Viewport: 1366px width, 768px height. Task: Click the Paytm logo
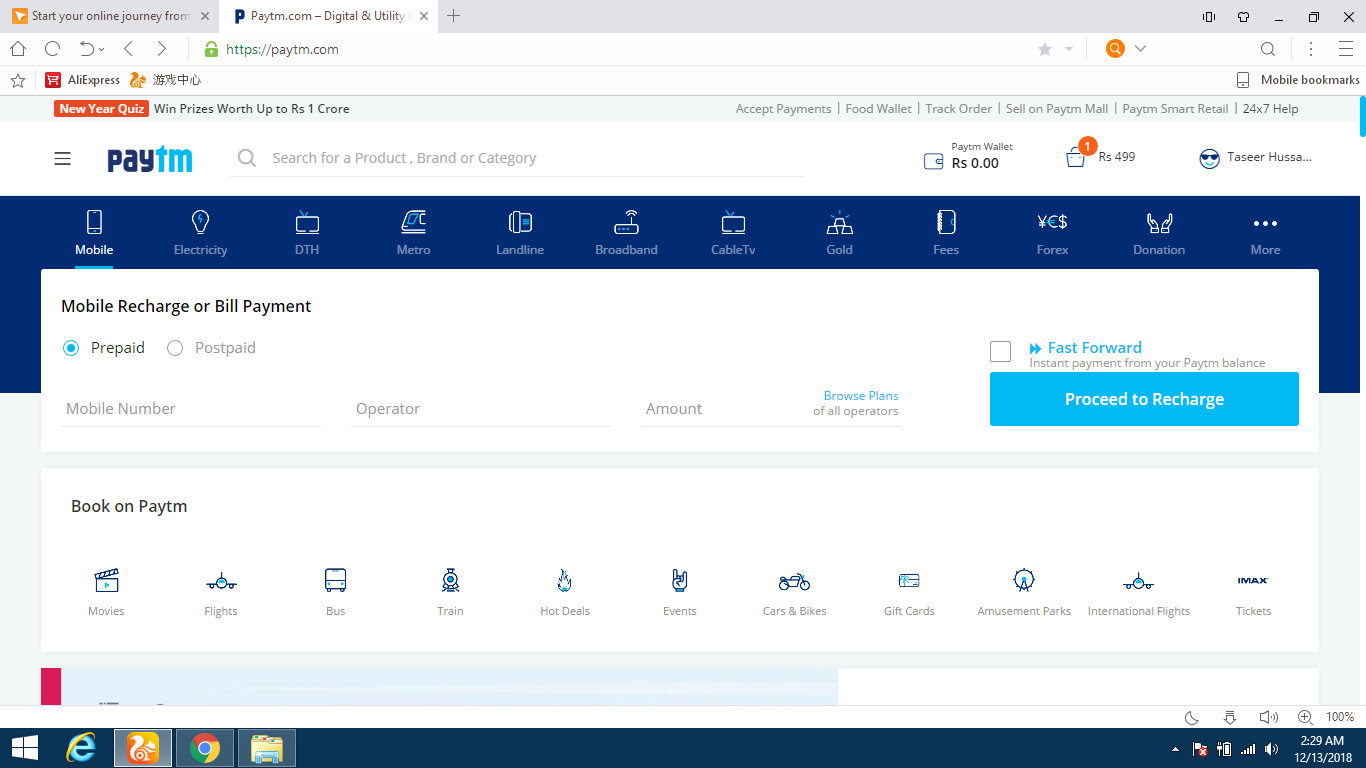(150, 159)
